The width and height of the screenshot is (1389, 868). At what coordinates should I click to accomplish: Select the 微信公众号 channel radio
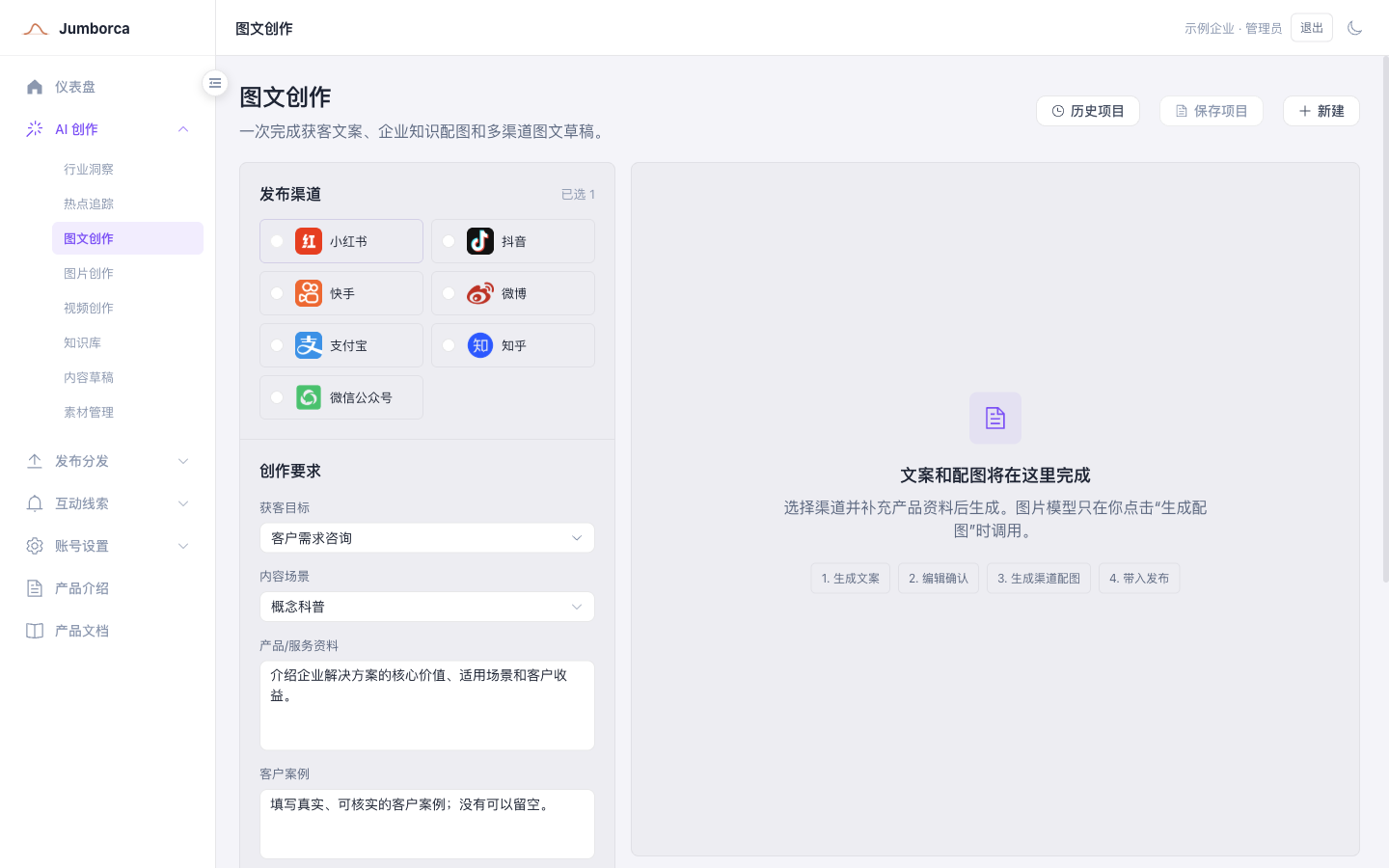coord(277,397)
